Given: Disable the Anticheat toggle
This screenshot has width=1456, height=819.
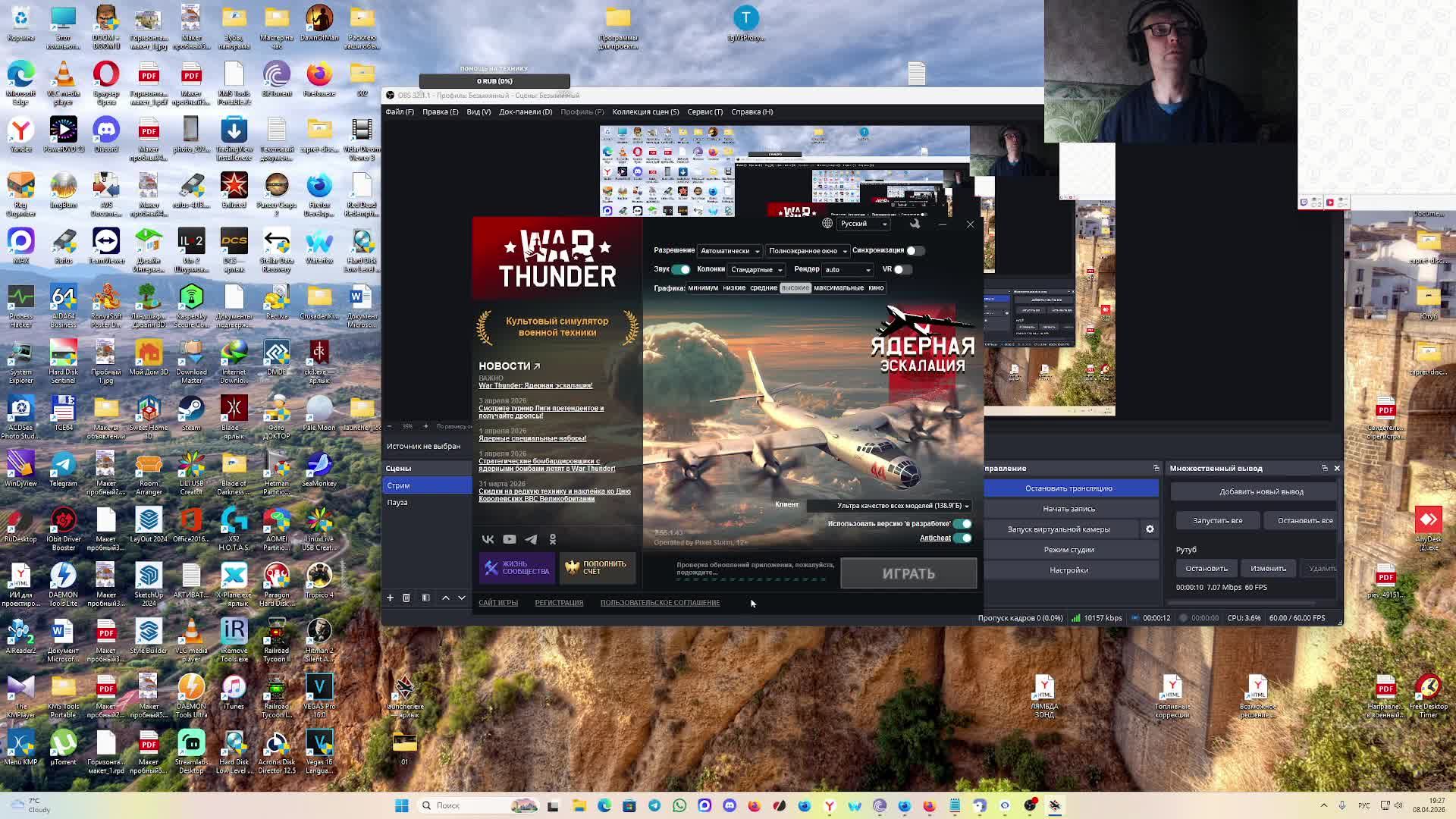Looking at the screenshot, I should pyautogui.click(x=962, y=538).
